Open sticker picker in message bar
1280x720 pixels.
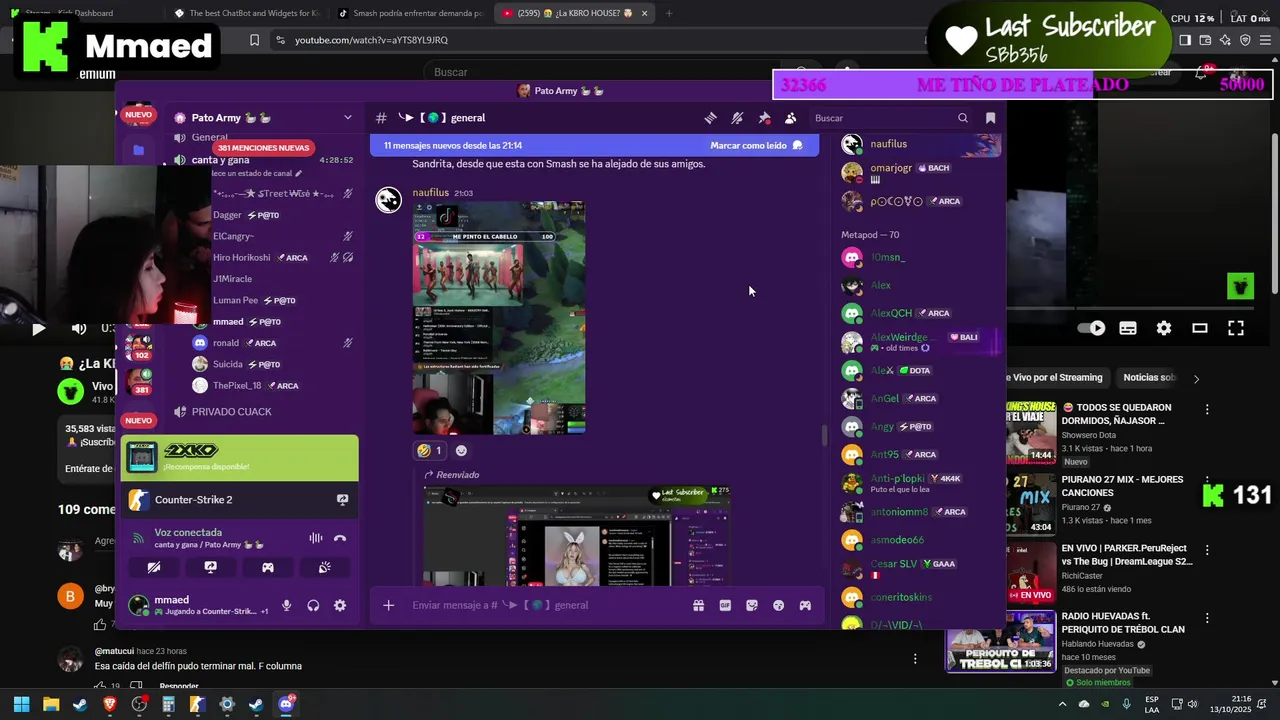point(752,605)
